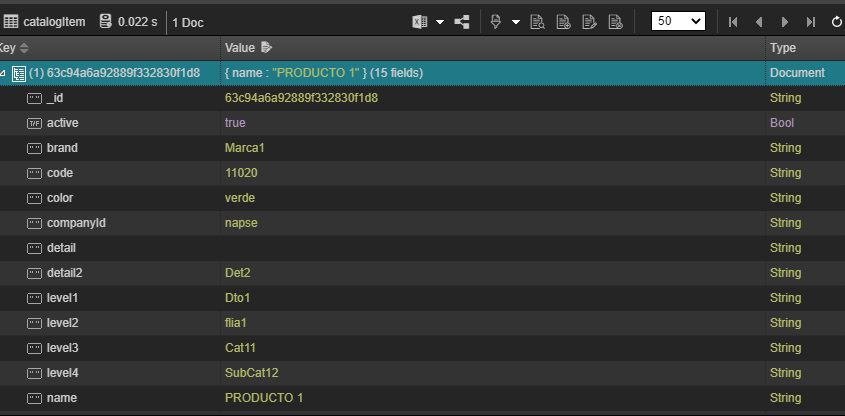Select the active field row

point(63,123)
